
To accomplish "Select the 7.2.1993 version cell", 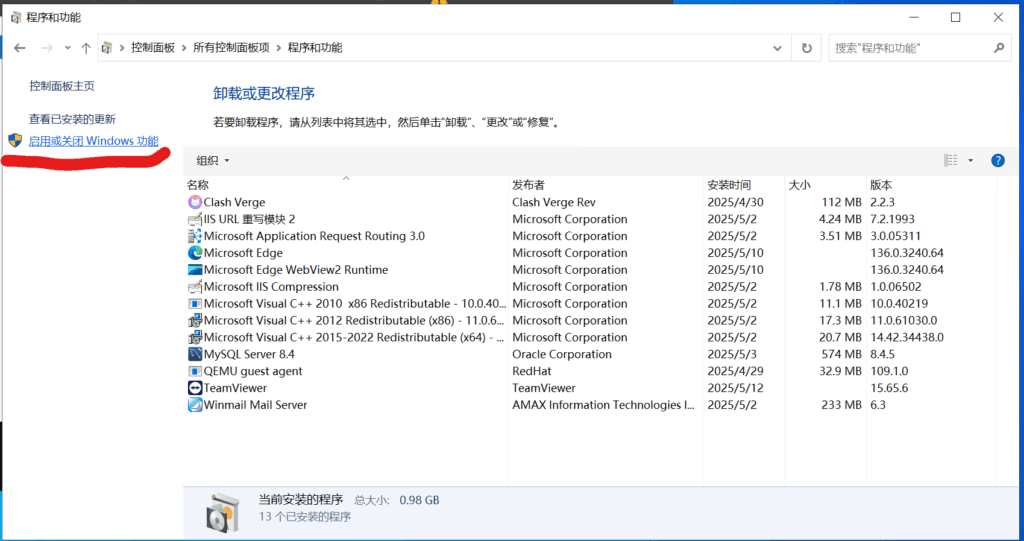I will click(892, 220).
